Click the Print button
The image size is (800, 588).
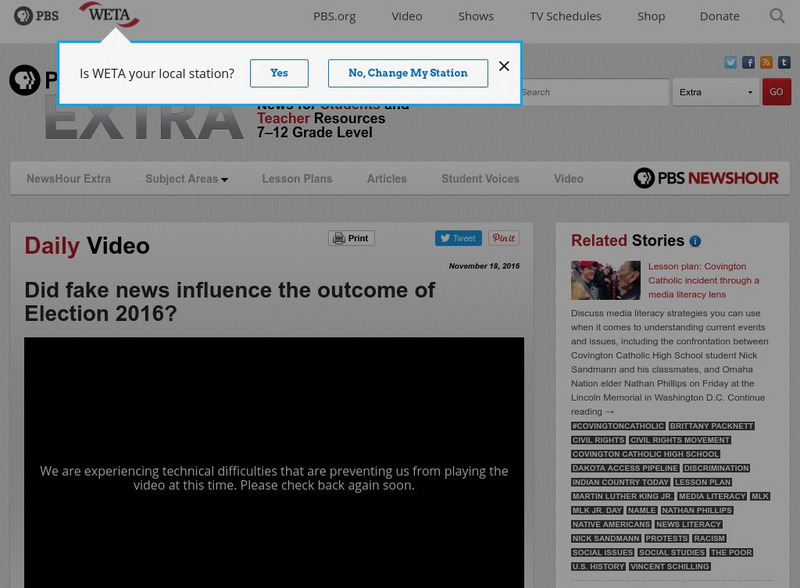pyautogui.click(x=351, y=238)
